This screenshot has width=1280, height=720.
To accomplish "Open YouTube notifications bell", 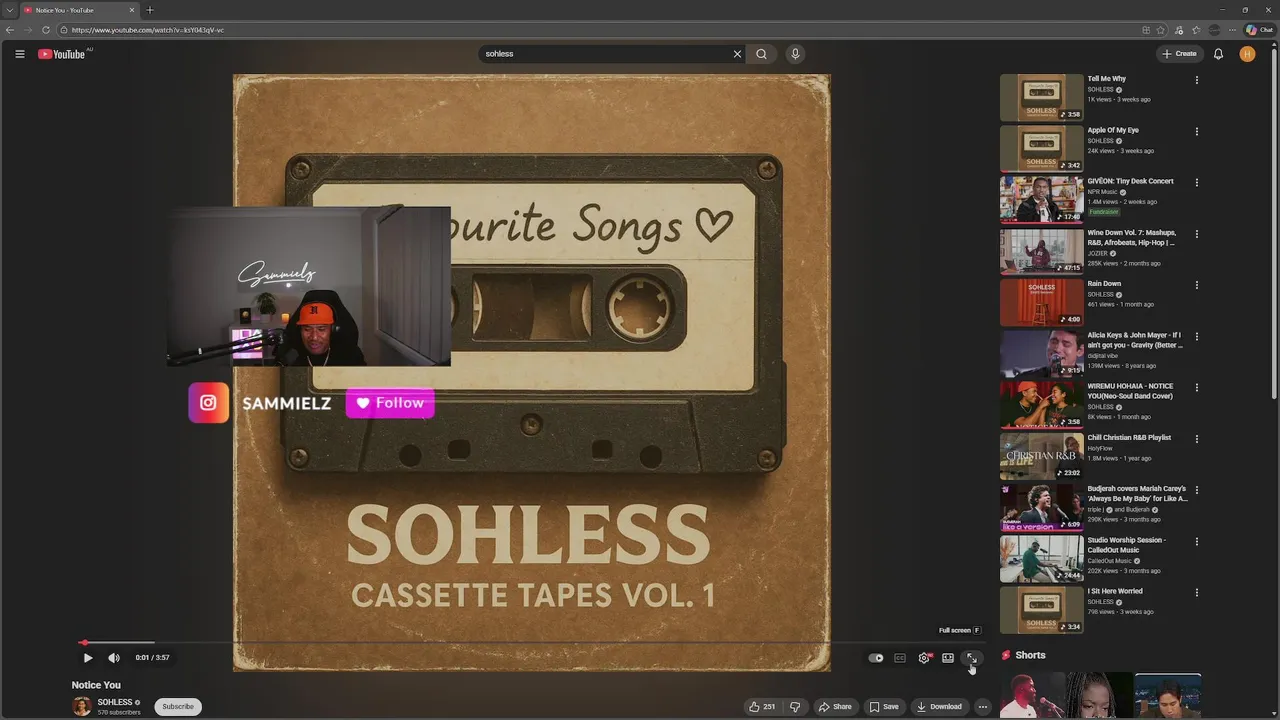I will pyautogui.click(x=1218, y=54).
